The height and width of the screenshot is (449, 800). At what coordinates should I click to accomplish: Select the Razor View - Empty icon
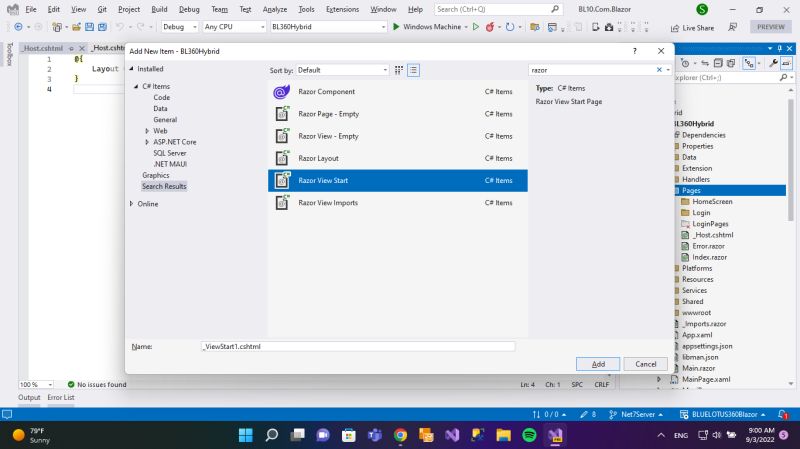(282, 136)
